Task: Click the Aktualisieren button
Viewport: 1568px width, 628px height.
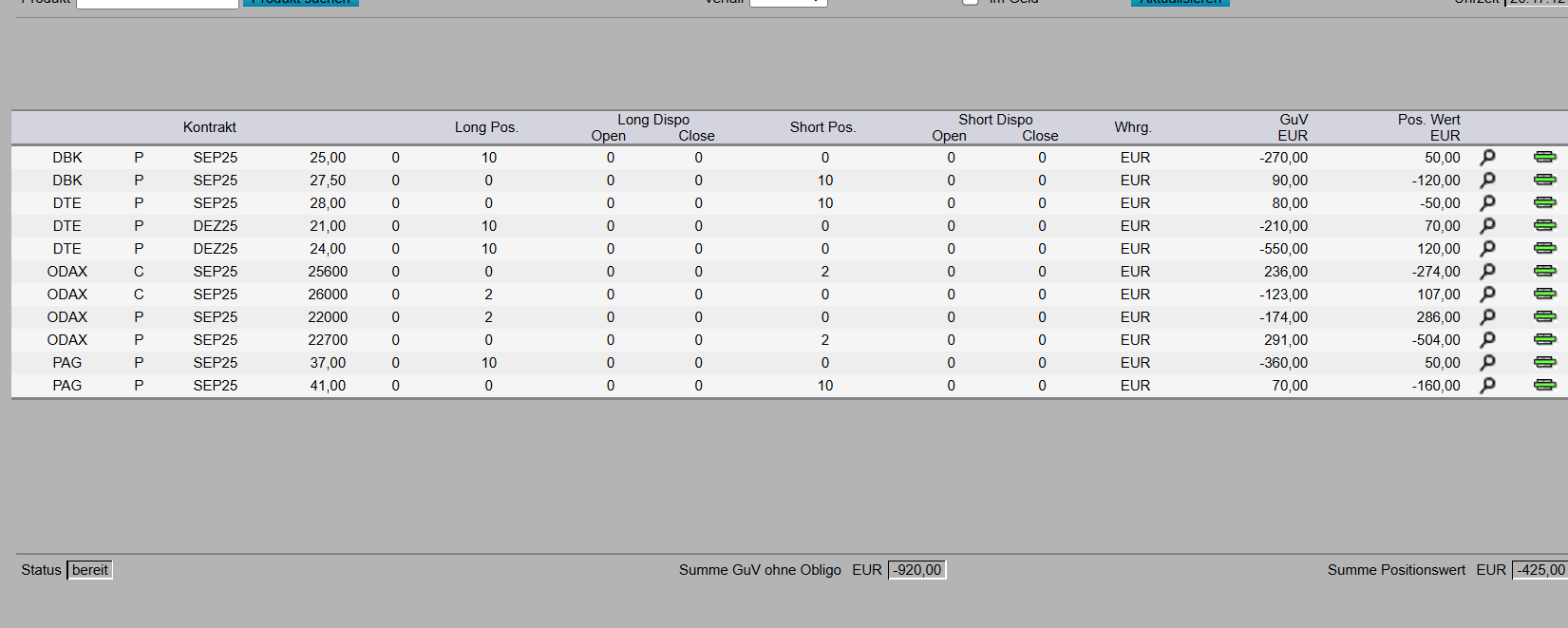Action: pyautogui.click(x=1180, y=2)
